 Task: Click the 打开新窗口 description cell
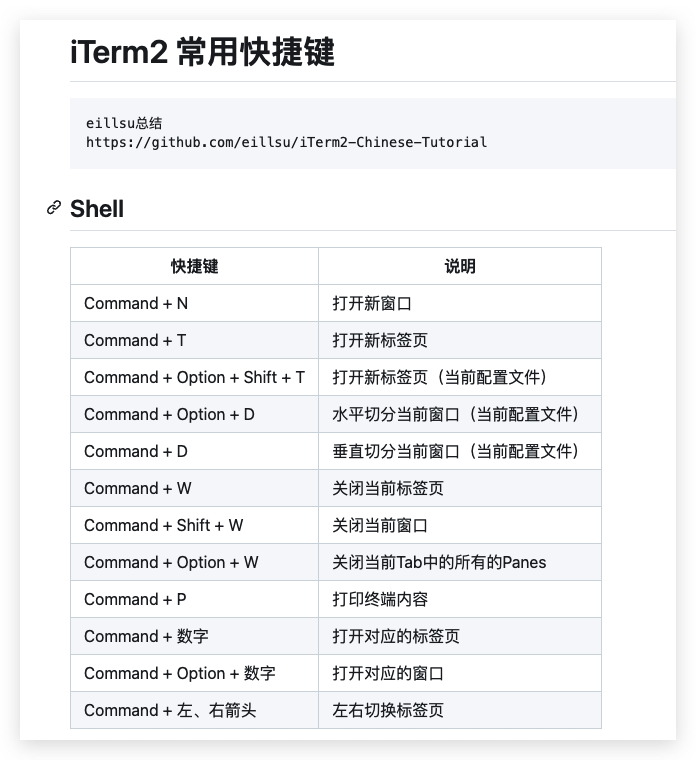(x=460, y=303)
